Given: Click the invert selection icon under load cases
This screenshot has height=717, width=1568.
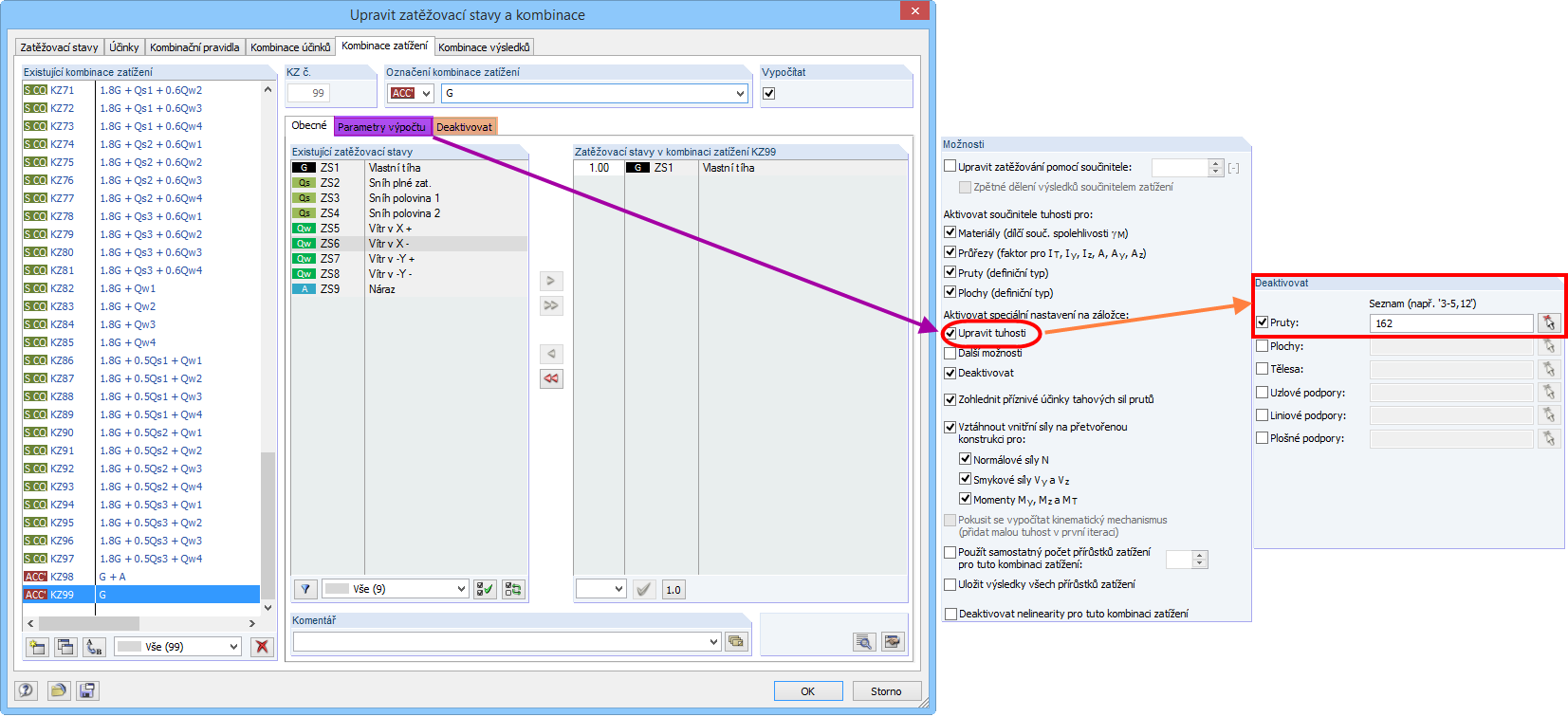Looking at the screenshot, I should point(513,589).
